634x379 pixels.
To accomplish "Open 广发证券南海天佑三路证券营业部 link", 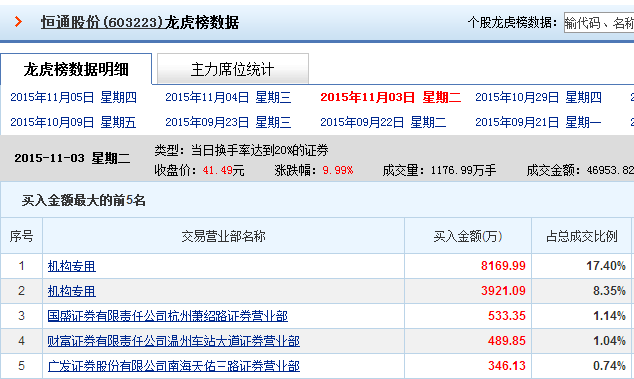I will pos(173,366).
